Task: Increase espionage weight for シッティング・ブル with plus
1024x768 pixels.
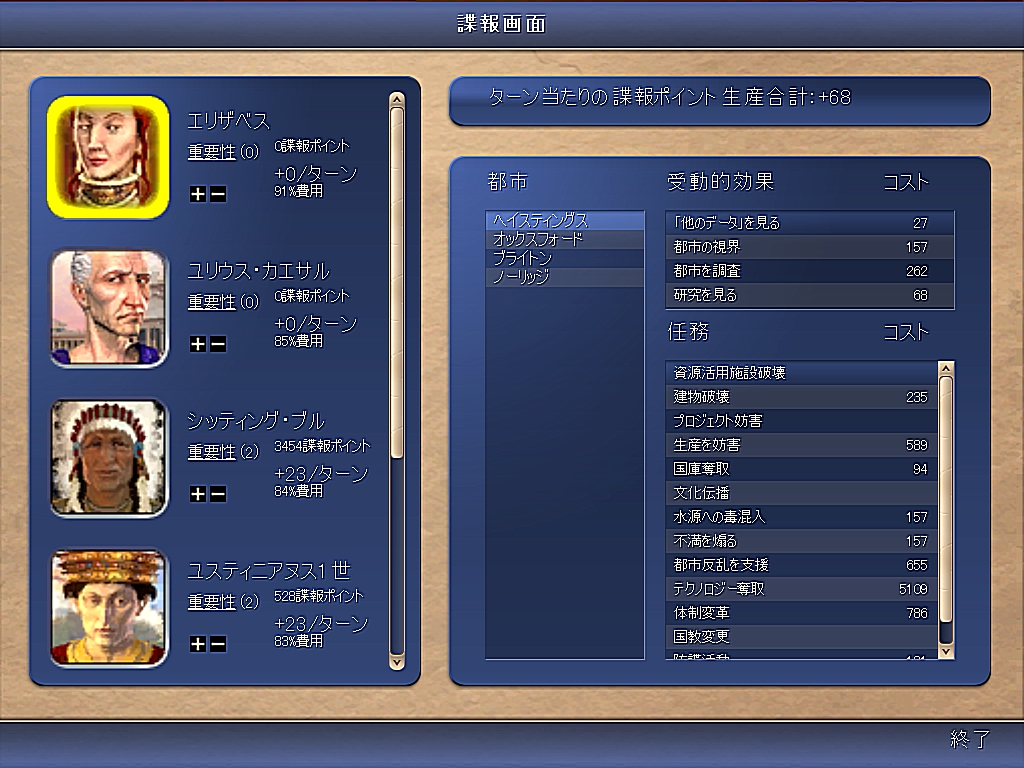Action: 197,494
